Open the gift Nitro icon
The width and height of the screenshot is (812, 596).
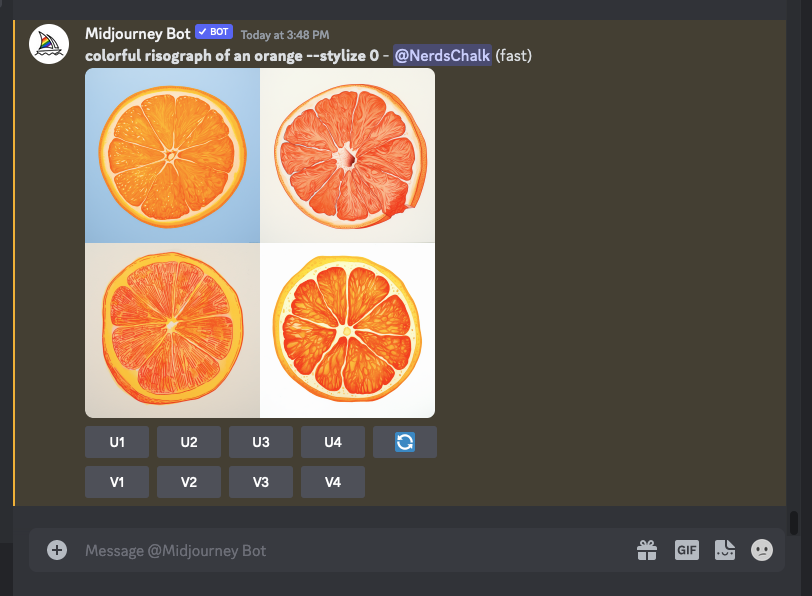pos(647,550)
